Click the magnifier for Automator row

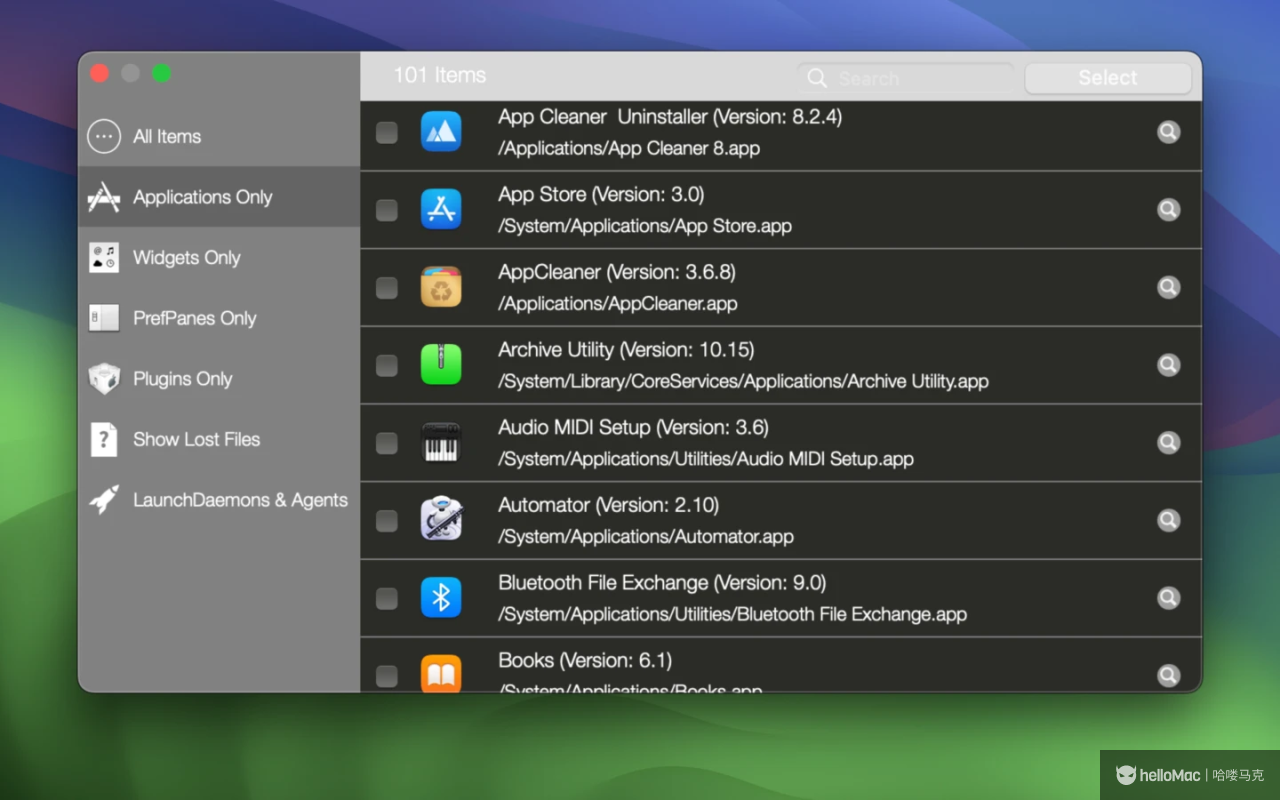(1168, 520)
